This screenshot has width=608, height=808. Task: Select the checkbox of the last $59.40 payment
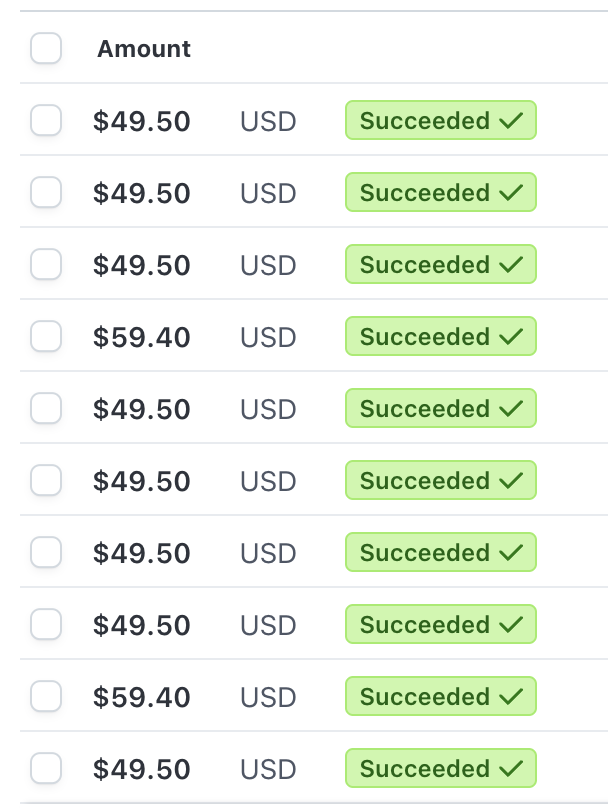[x=46, y=697]
